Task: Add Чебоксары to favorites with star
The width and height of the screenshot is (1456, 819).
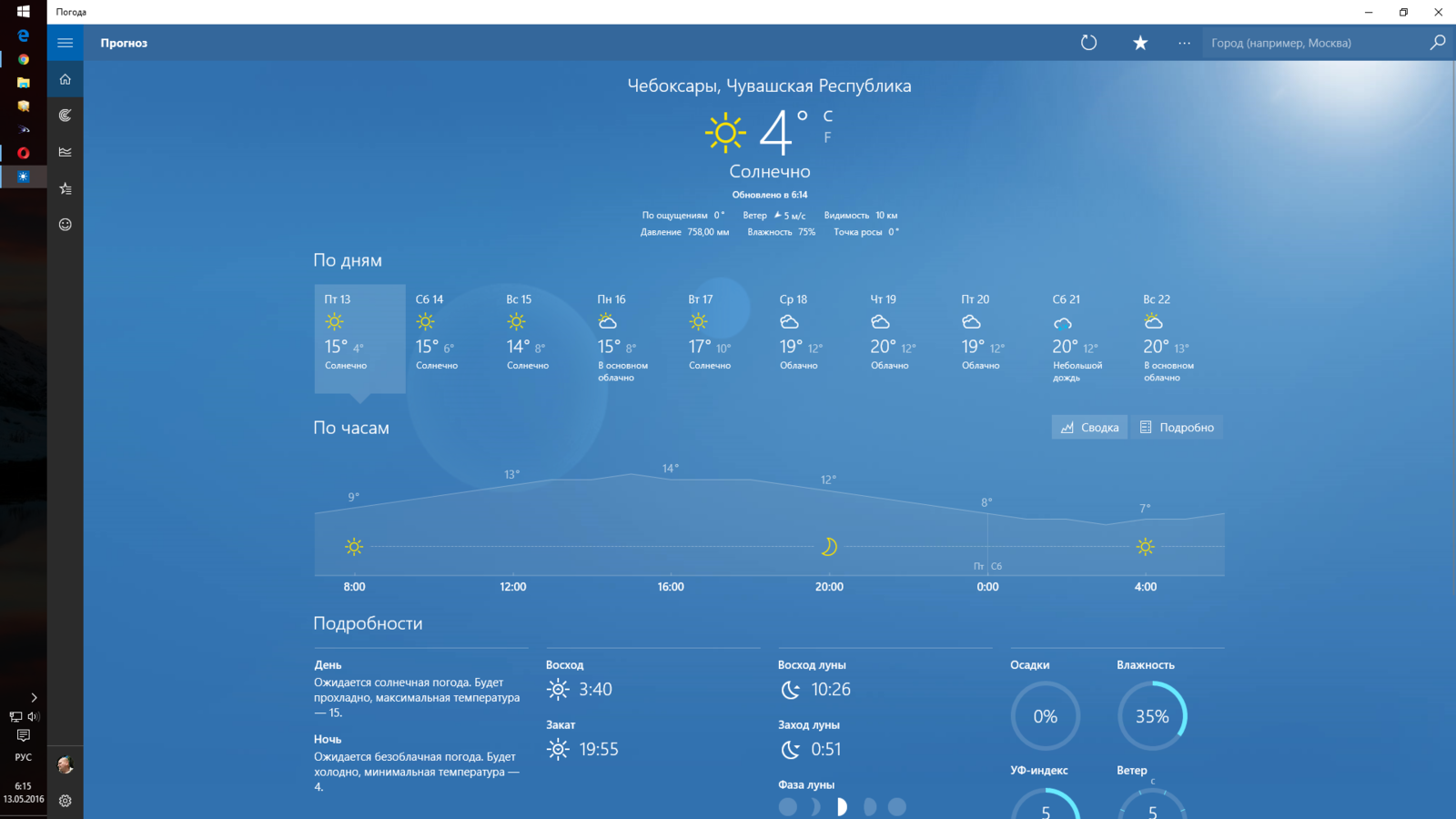Action: tap(1140, 43)
